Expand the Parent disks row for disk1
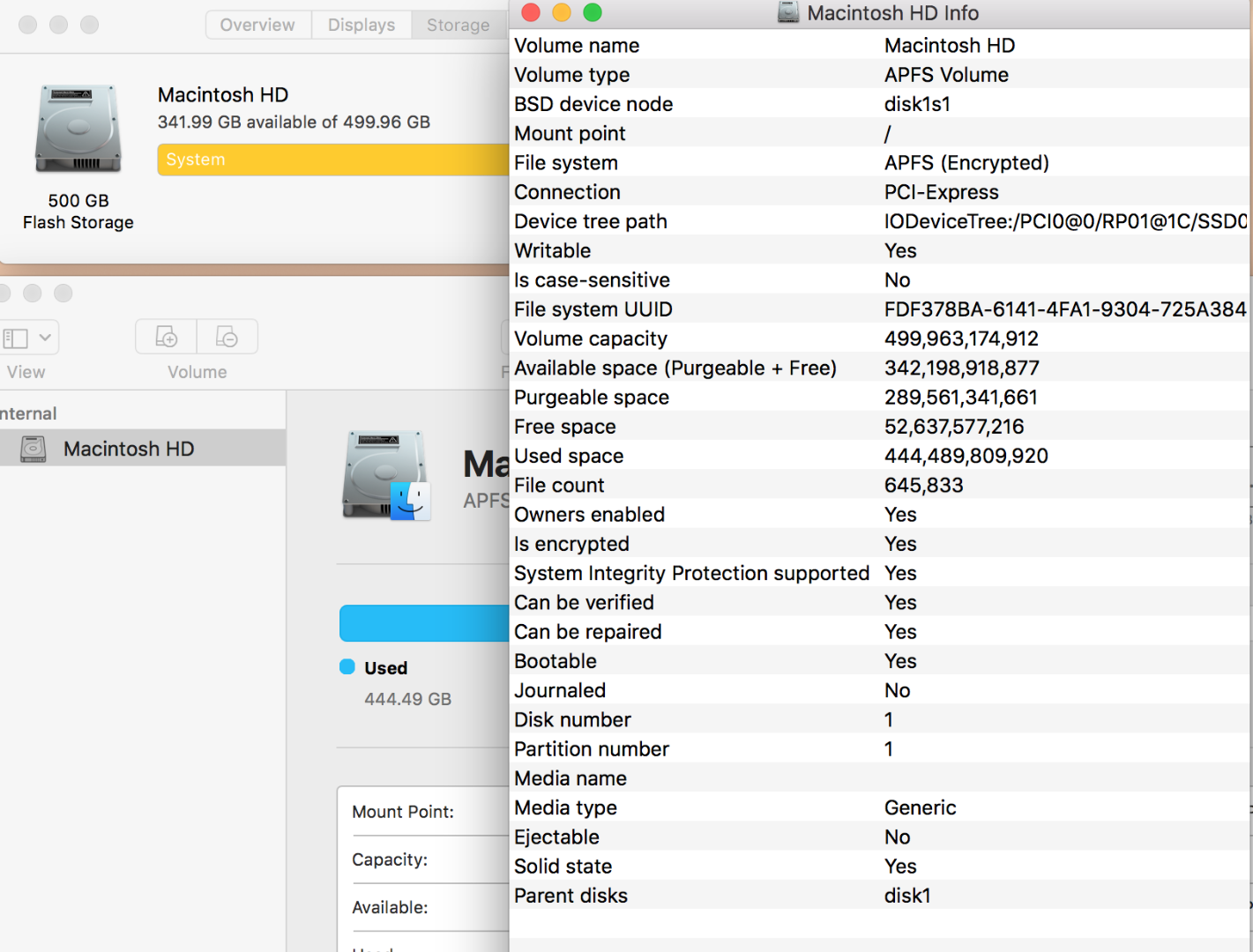Viewport: 1253px width, 952px height. (x=907, y=895)
